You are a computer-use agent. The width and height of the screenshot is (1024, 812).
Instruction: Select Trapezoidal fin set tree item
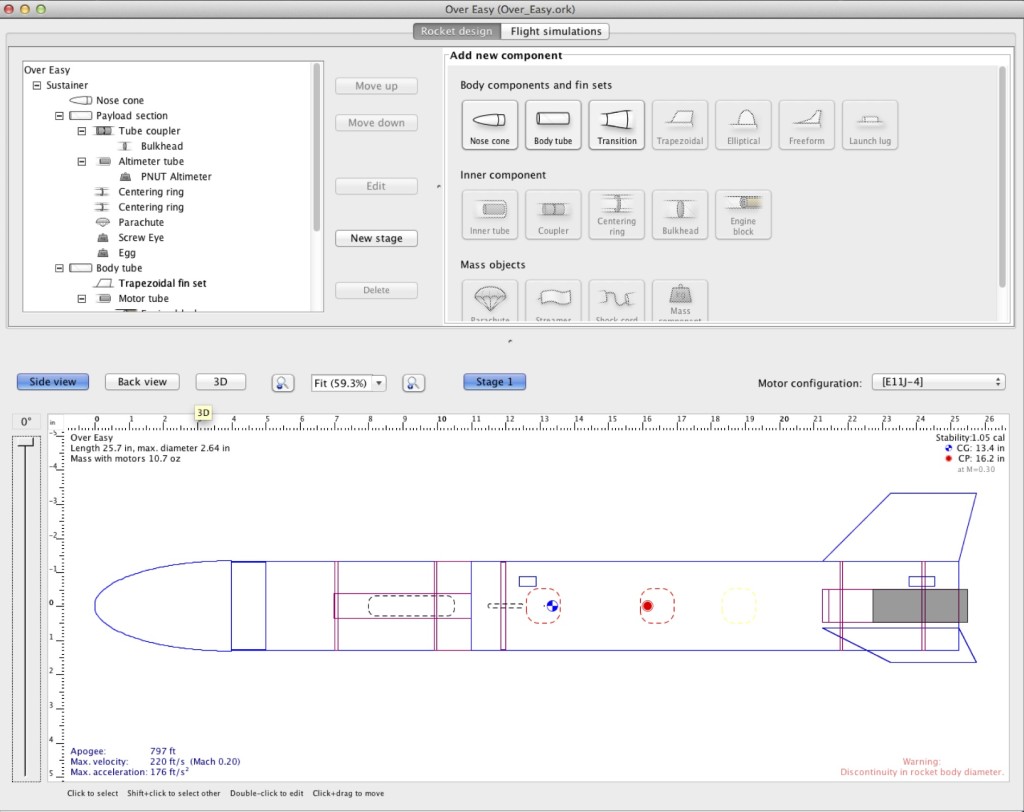[x=162, y=284]
